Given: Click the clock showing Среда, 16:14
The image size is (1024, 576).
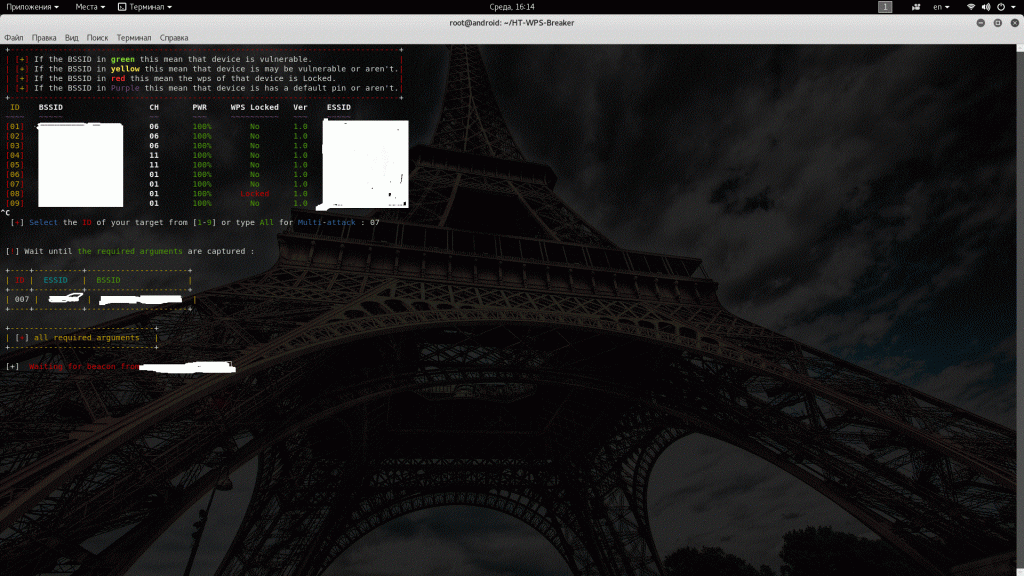Looking at the screenshot, I should click(x=511, y=7).
